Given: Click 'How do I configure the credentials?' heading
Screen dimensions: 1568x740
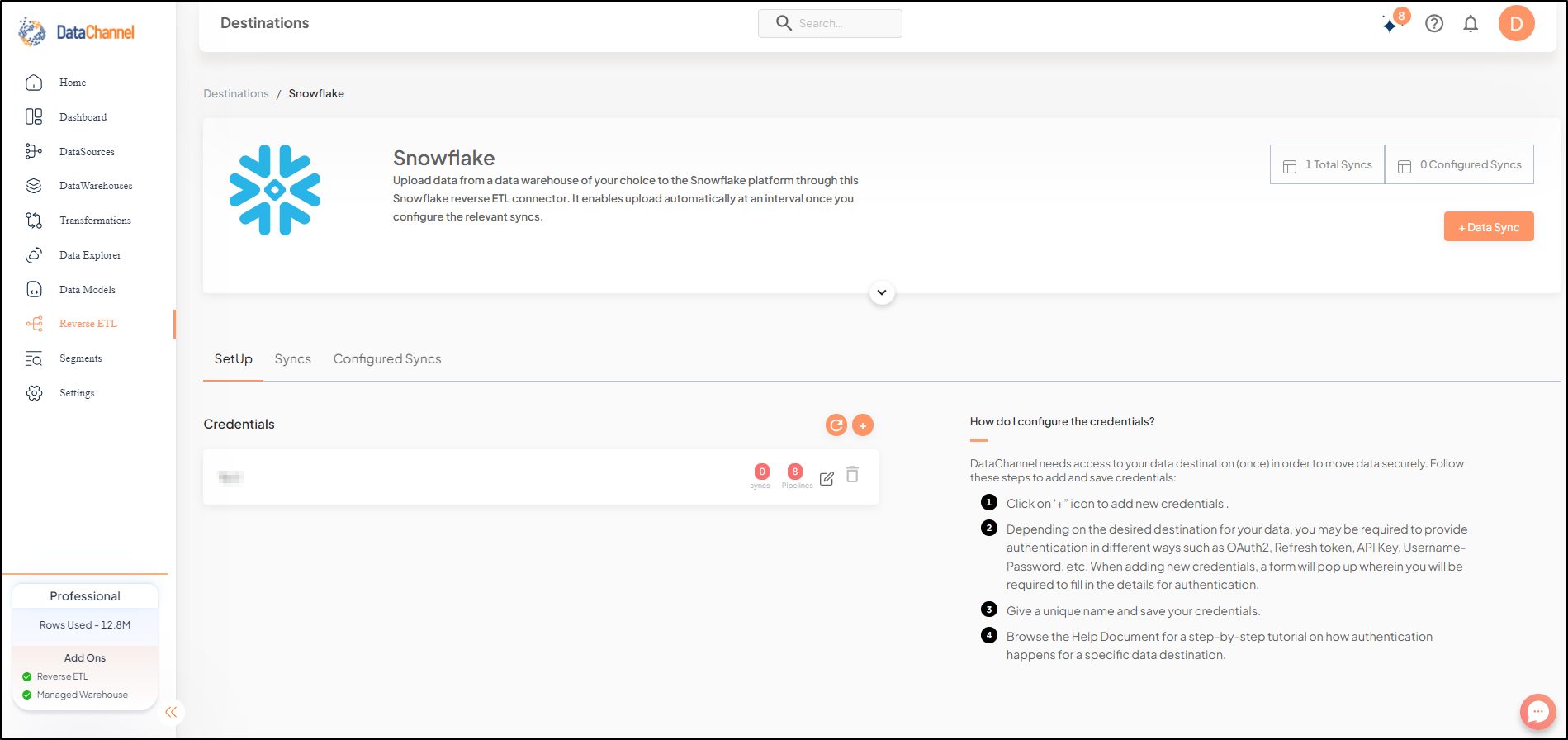Looking at the screenshot, I should (1062, 421).
